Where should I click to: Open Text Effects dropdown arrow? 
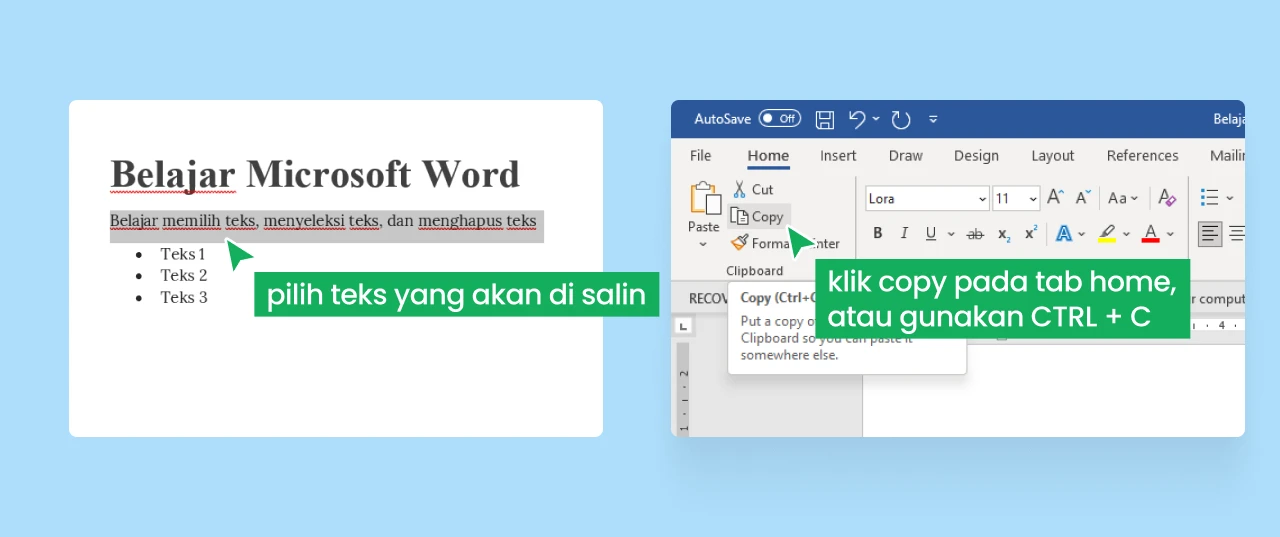coord(1082,234)
